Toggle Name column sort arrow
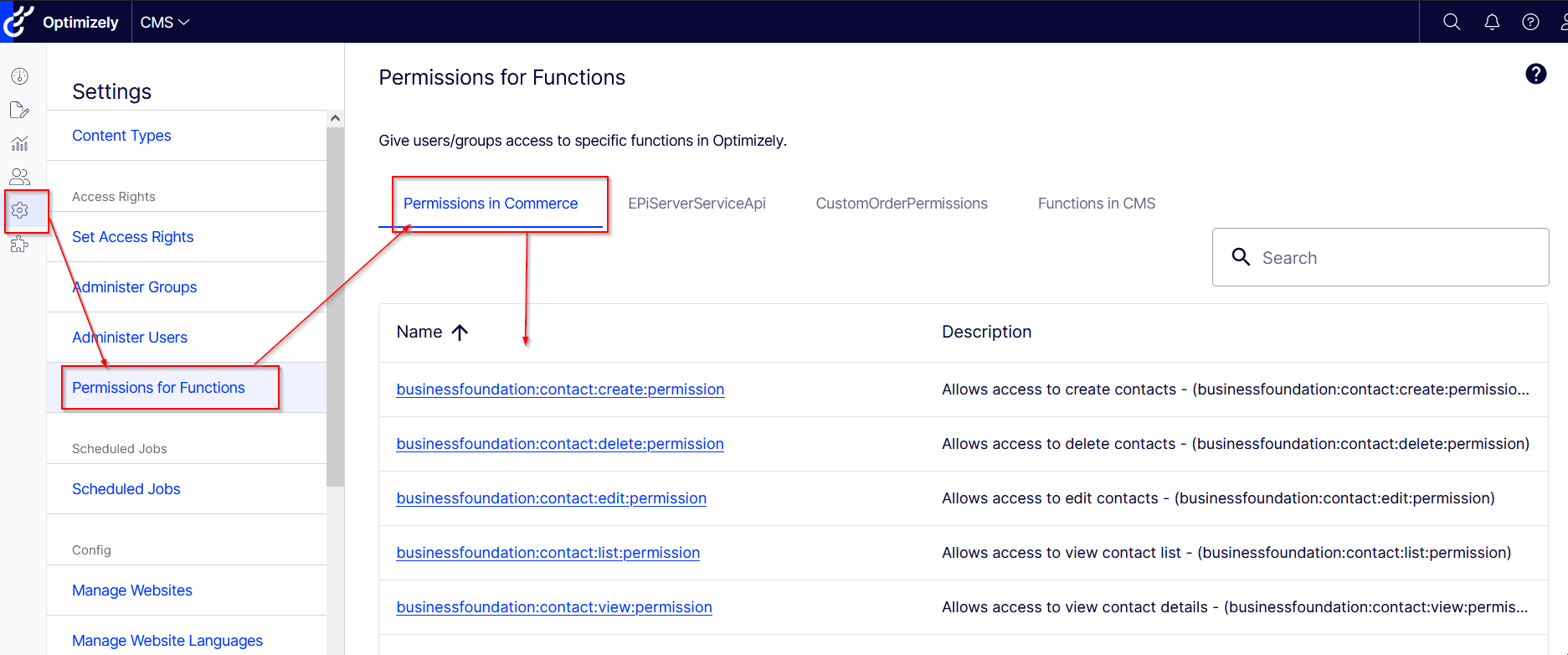The height and width of the screenshot is (655, 1568). [x=460, y=333]
